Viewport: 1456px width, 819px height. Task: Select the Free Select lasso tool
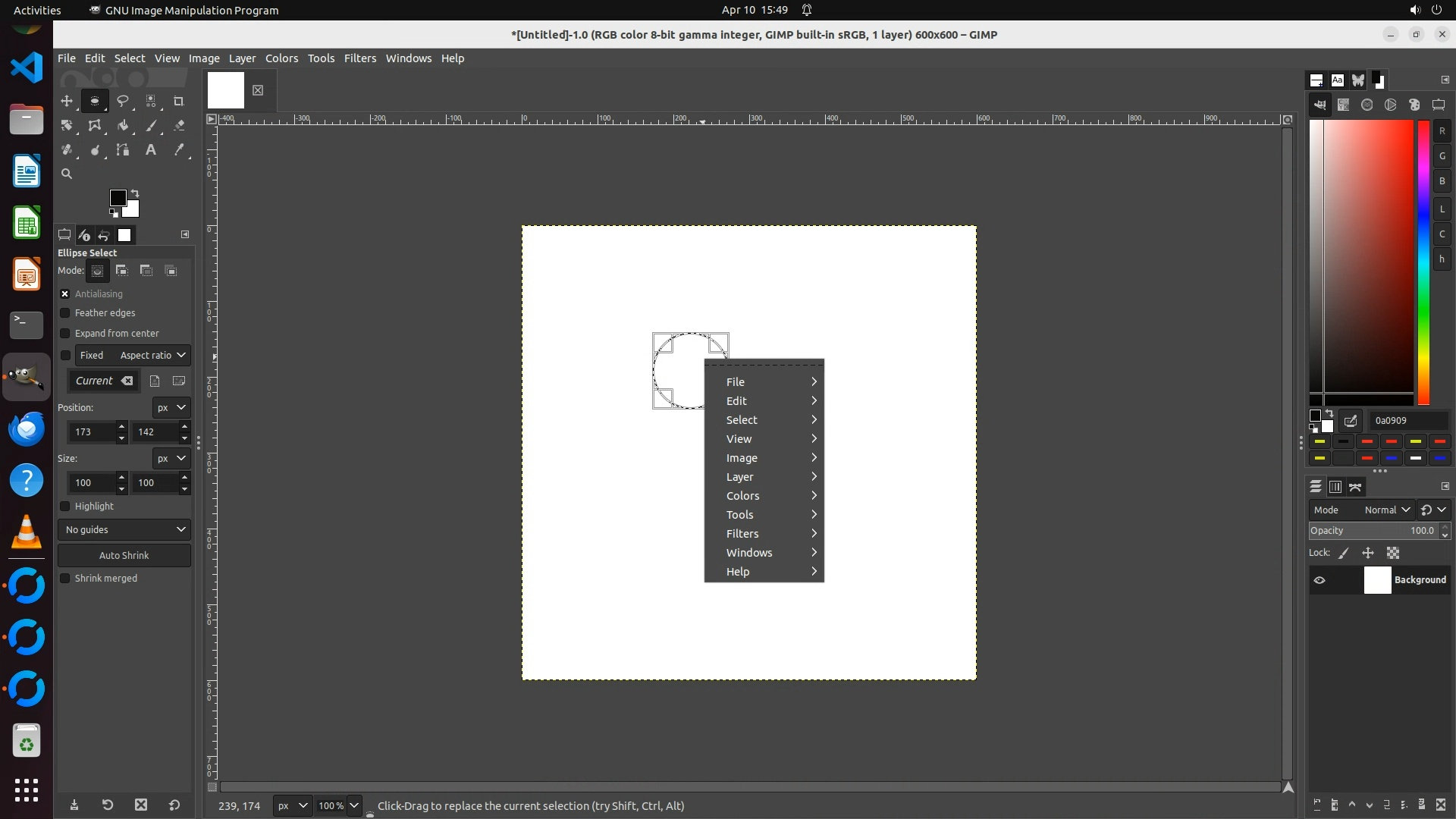[x=122, y=101]
